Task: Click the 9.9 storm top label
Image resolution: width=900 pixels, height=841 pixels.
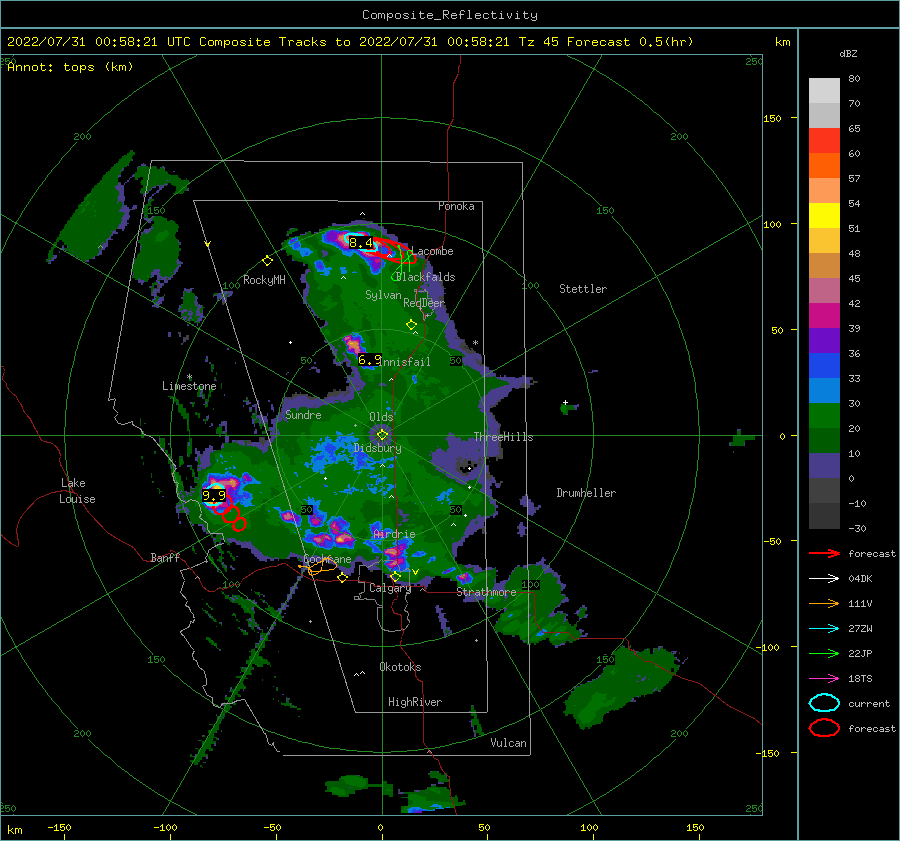Action: point(214,495)
